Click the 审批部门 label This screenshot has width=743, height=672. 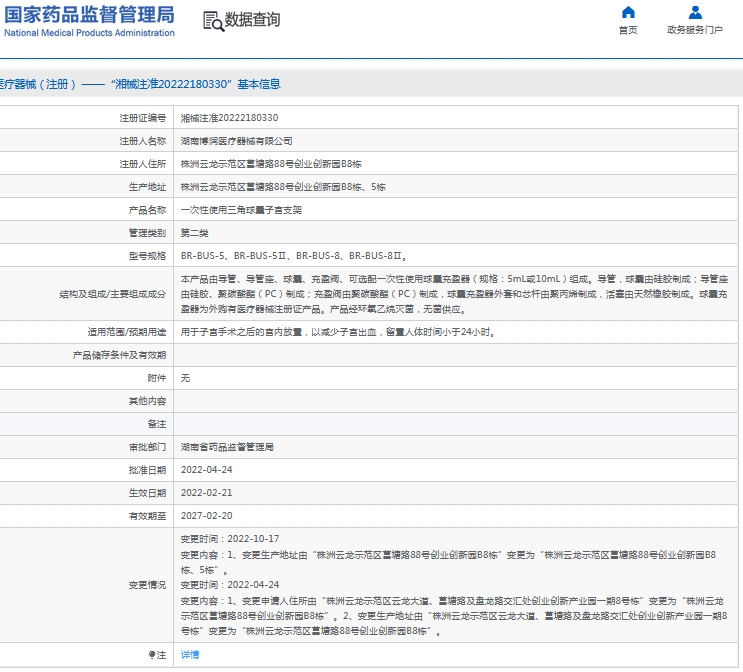pyautogui.click(x=147, y=447)
